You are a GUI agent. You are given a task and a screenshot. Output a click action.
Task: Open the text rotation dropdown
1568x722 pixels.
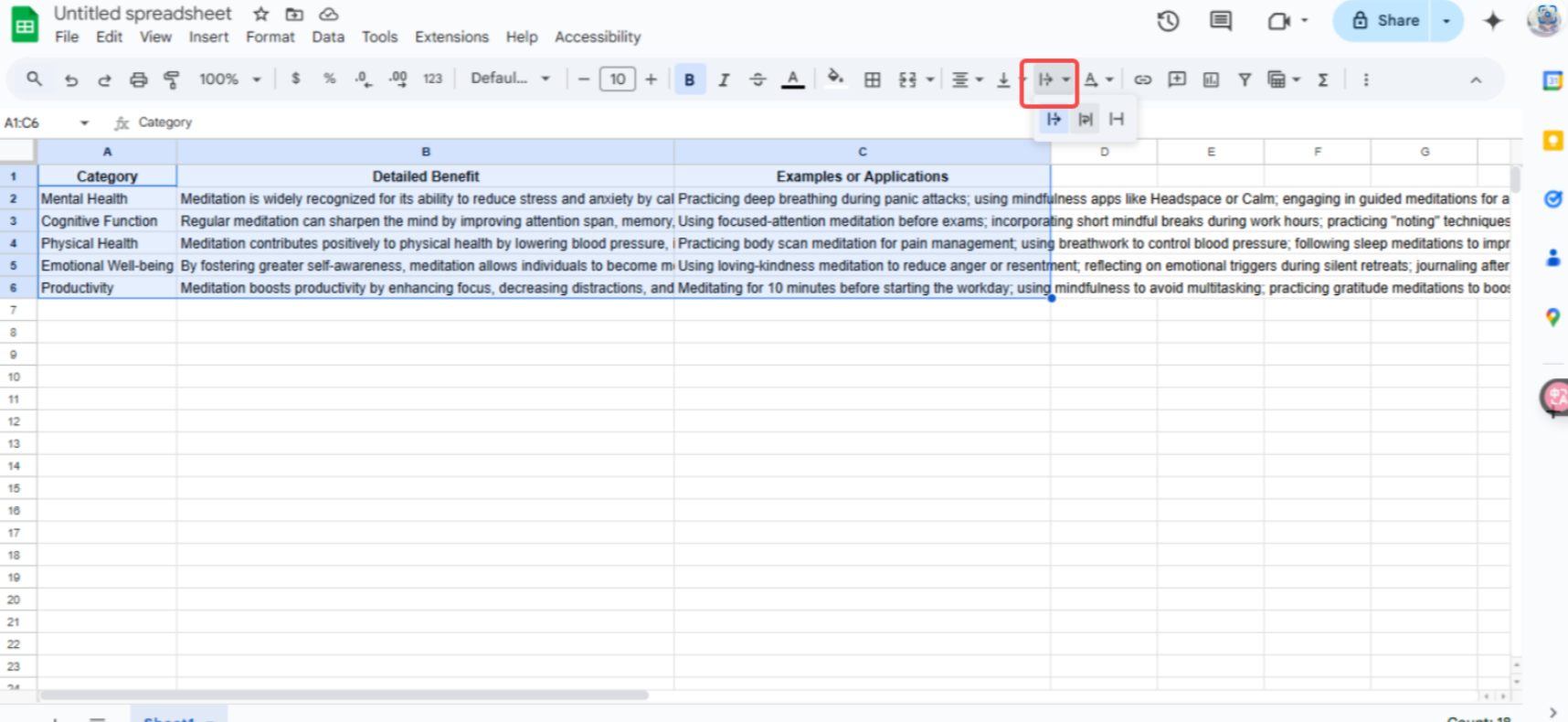click(x=1097, y=80)
